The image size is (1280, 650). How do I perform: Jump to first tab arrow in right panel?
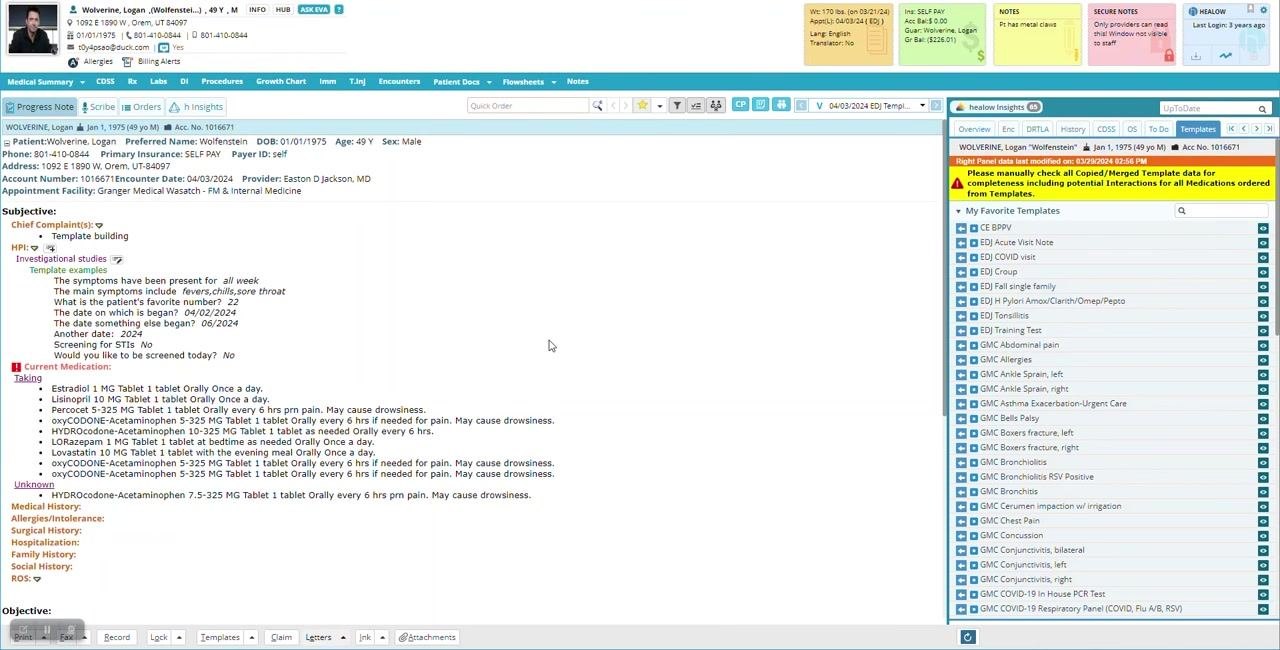(x=1231, y=129)
